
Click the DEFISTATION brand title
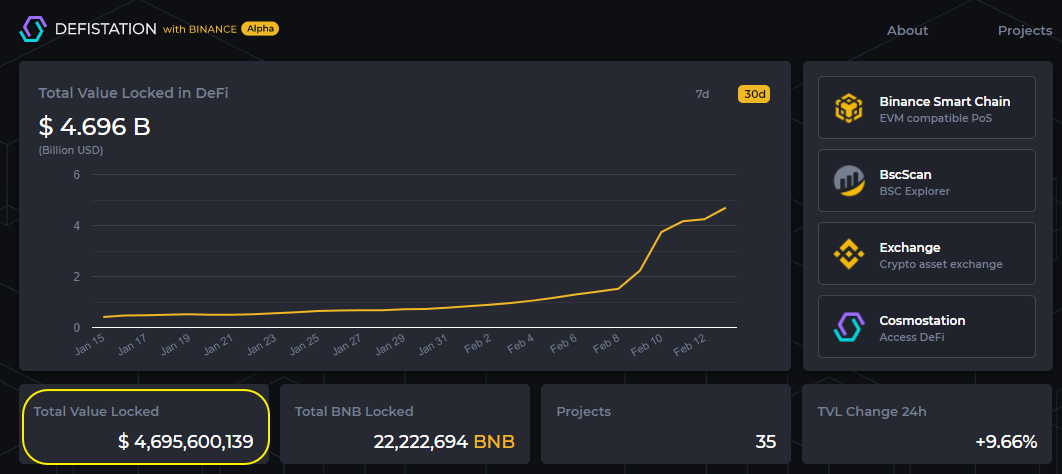[106, 29]
